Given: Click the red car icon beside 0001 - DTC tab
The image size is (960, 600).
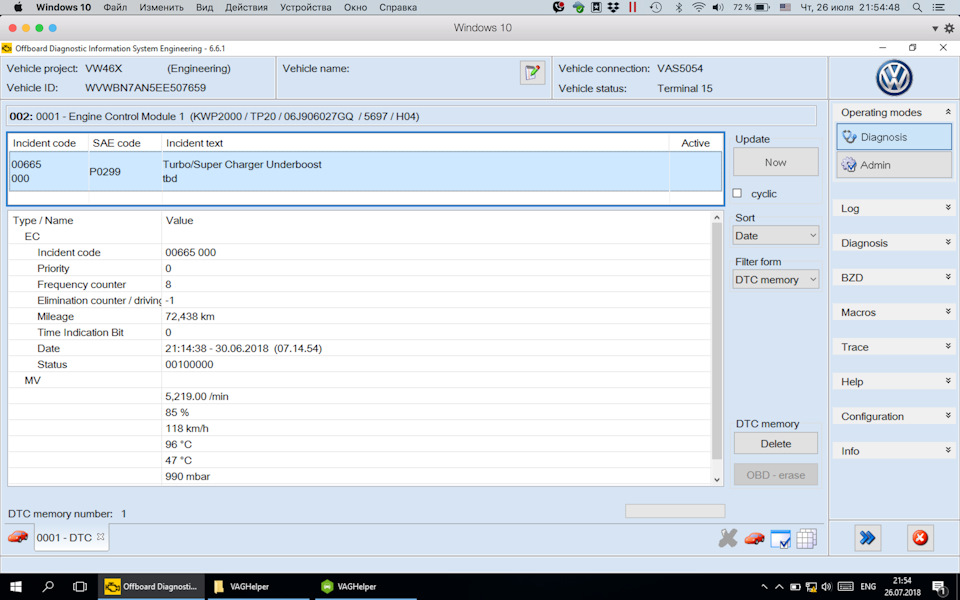Looking at the screenshot, I should 18,537.
